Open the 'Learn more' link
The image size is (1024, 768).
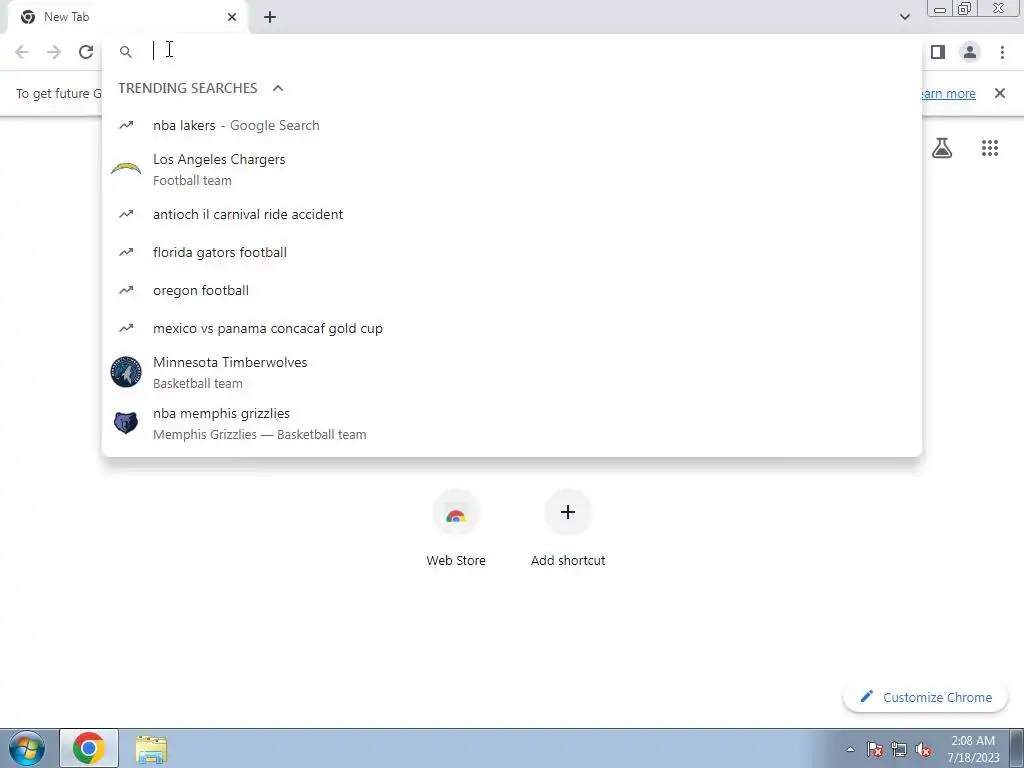948,93
